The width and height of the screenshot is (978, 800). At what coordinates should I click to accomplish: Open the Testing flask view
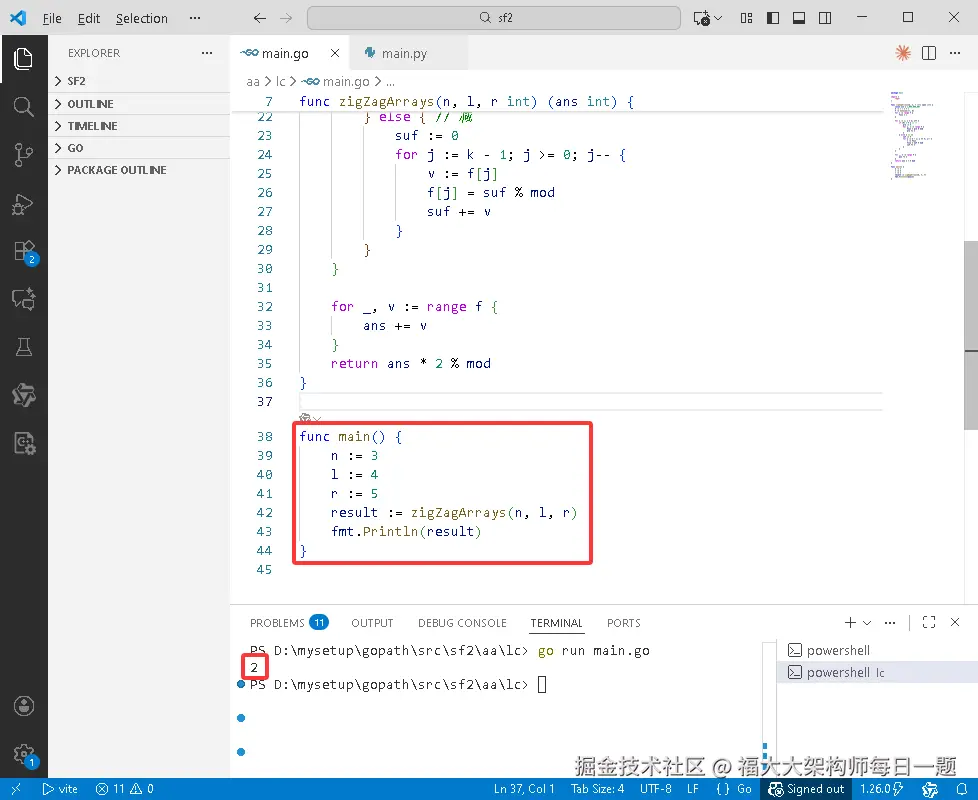(x=23, y=347)
